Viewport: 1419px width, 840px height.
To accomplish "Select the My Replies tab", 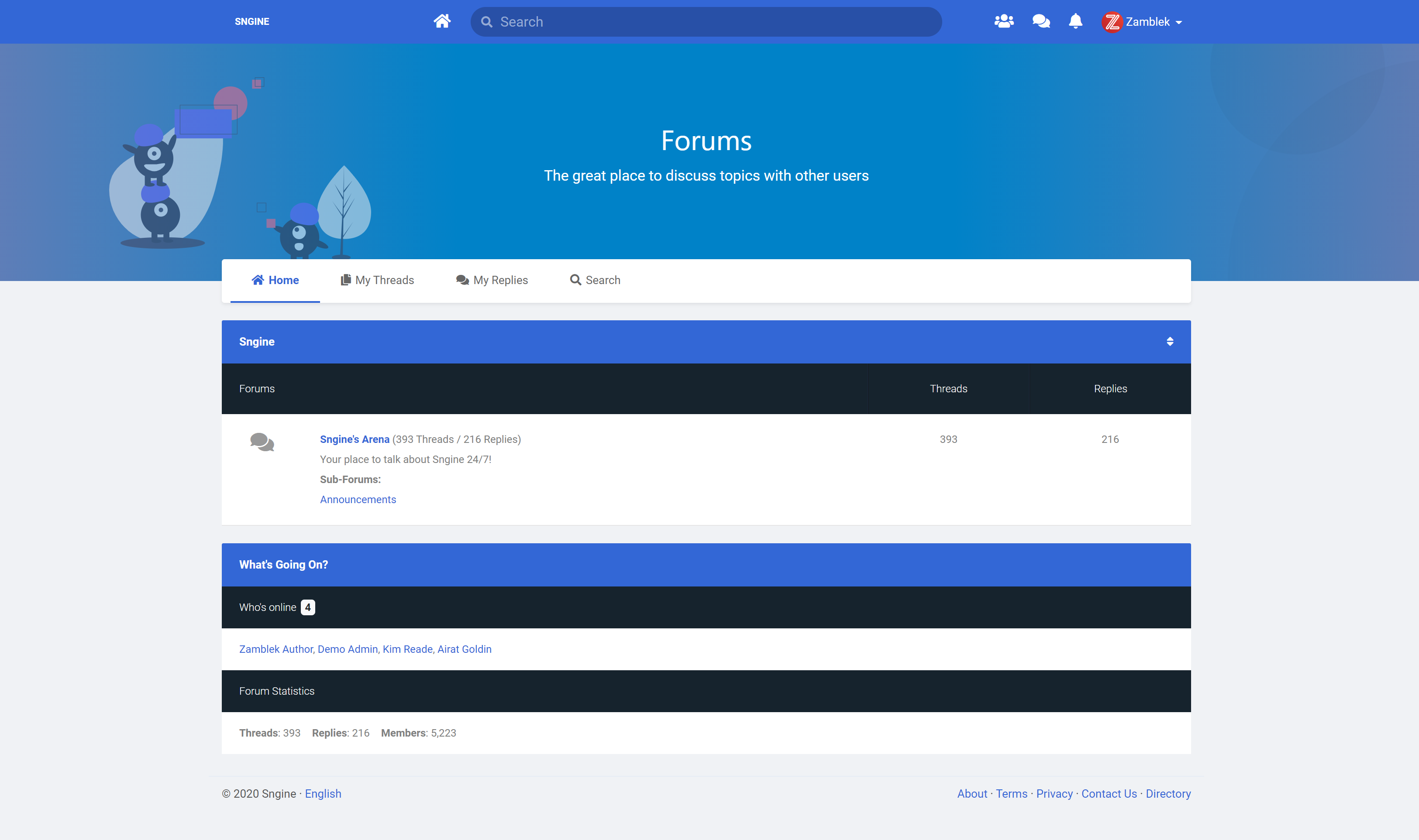I will [492, 280].
